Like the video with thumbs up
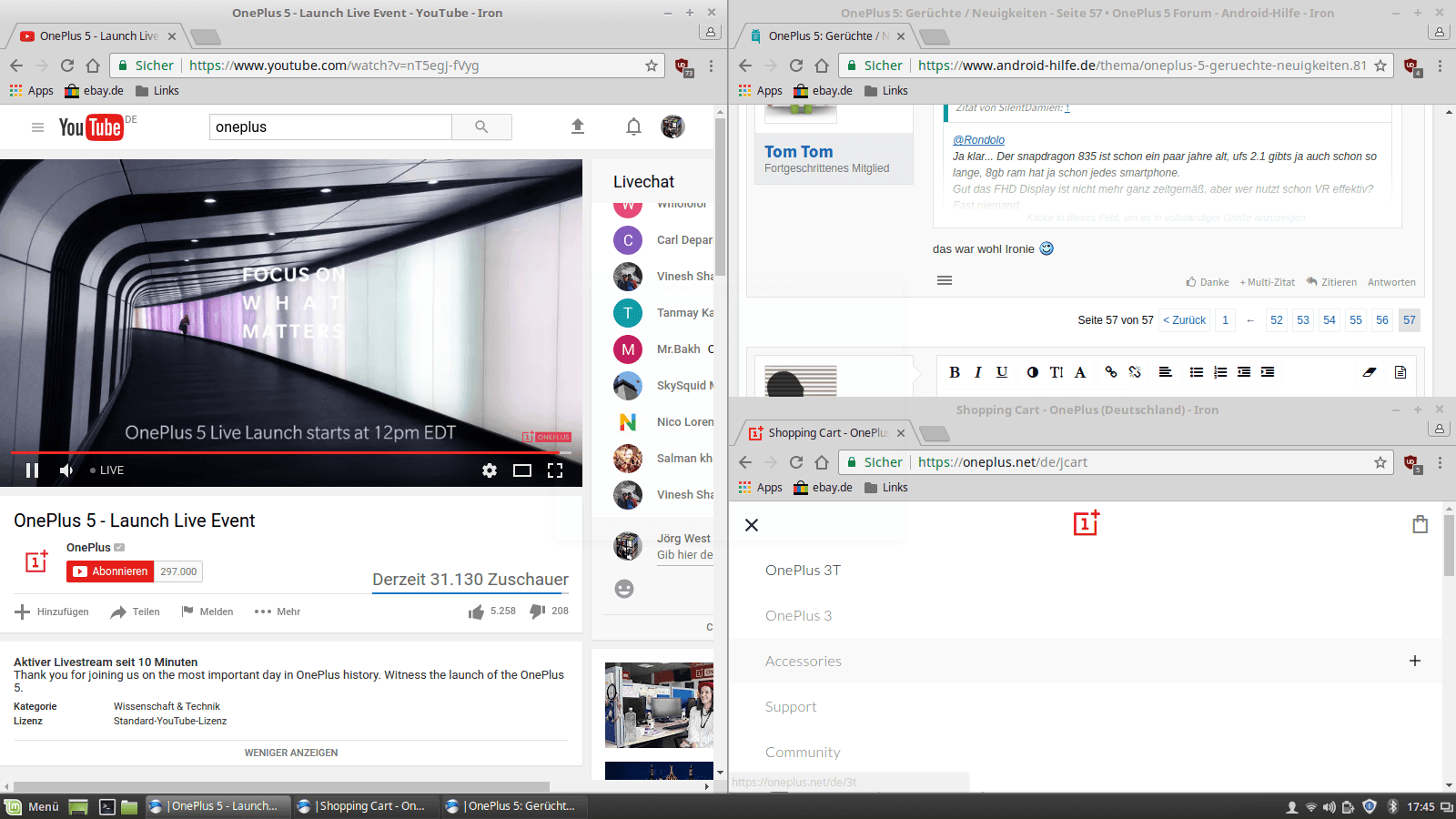Image resolution: width=1456 pixels, height=819 pixels. pyautogui.click(x=476, y=612)
